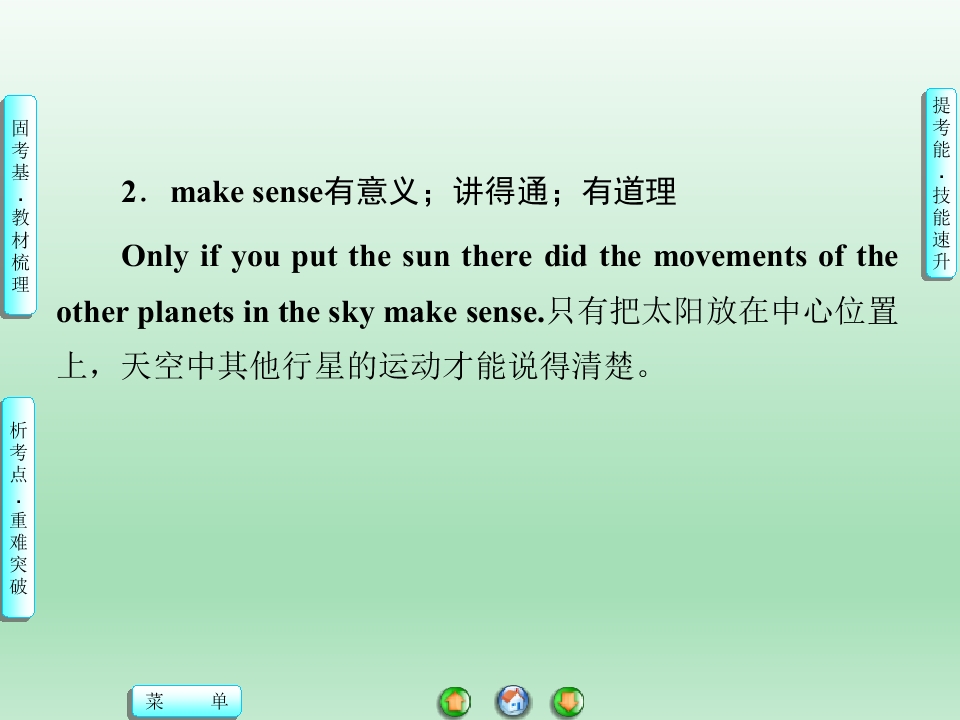Click the item number '2.' in heading
Image resolution: width=960 pixels, height=720 pixels.
[x=134, y=192]
